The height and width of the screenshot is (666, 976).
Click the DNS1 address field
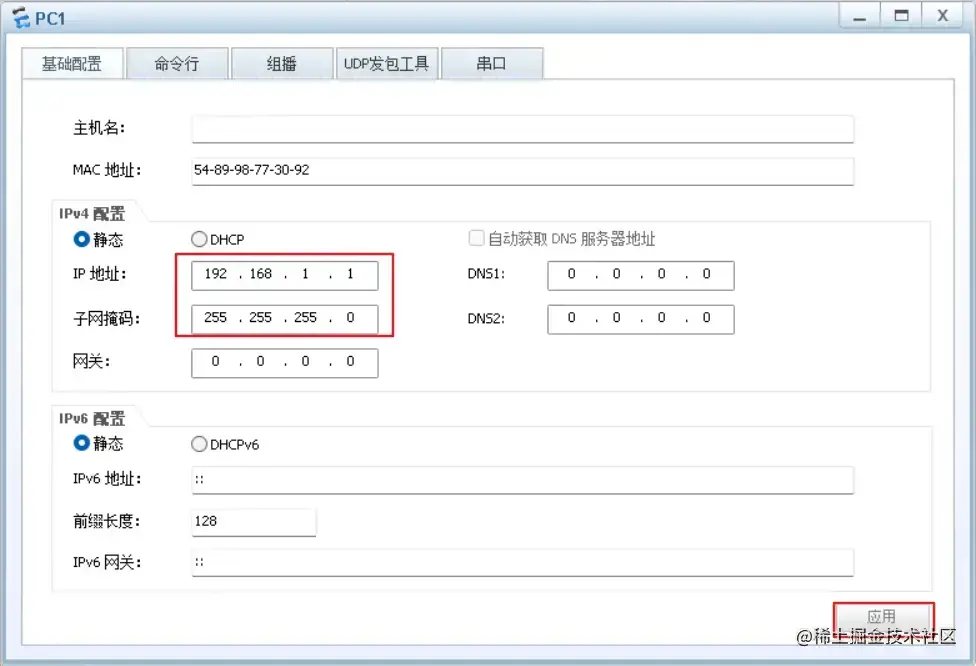(x=640, y=275)
